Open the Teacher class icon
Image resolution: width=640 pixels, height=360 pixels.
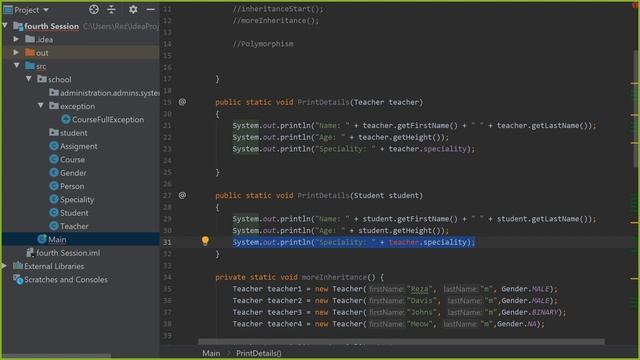(x=54, y=226)
